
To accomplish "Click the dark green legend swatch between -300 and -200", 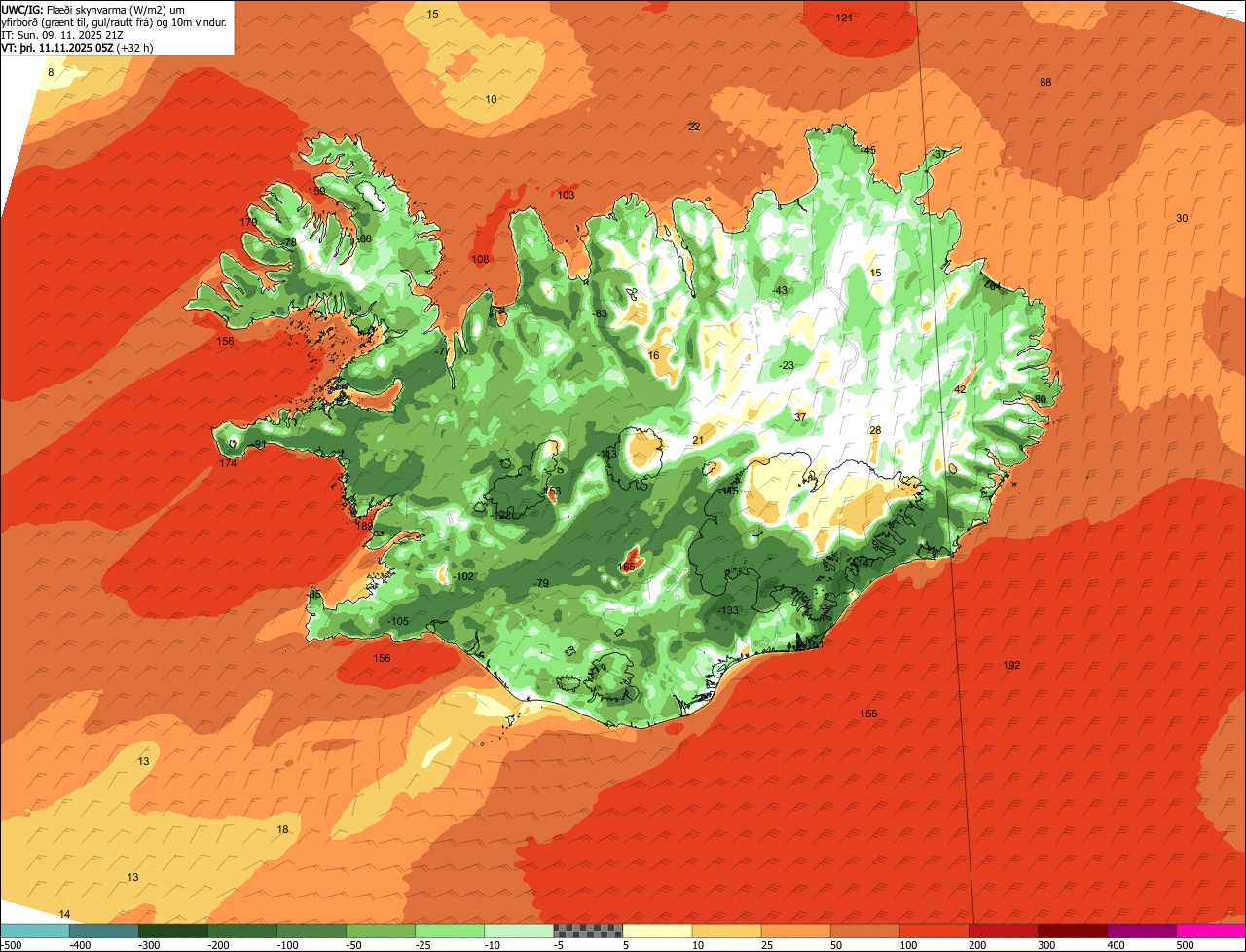I will tap(172, 931).
